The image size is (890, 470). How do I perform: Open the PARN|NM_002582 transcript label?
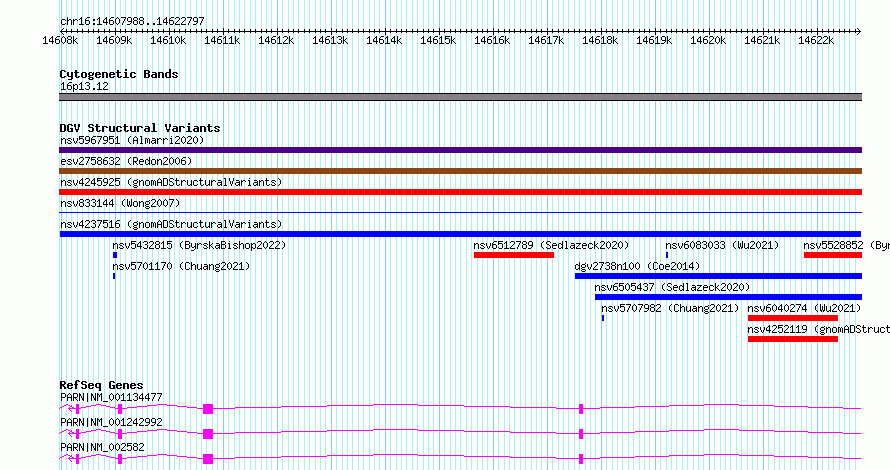pos(103,447)
